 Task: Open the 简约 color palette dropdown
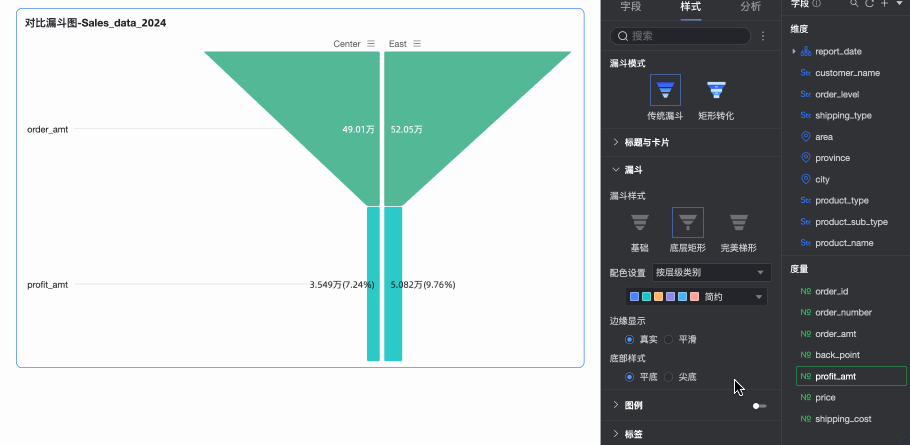tap(696, 296)
